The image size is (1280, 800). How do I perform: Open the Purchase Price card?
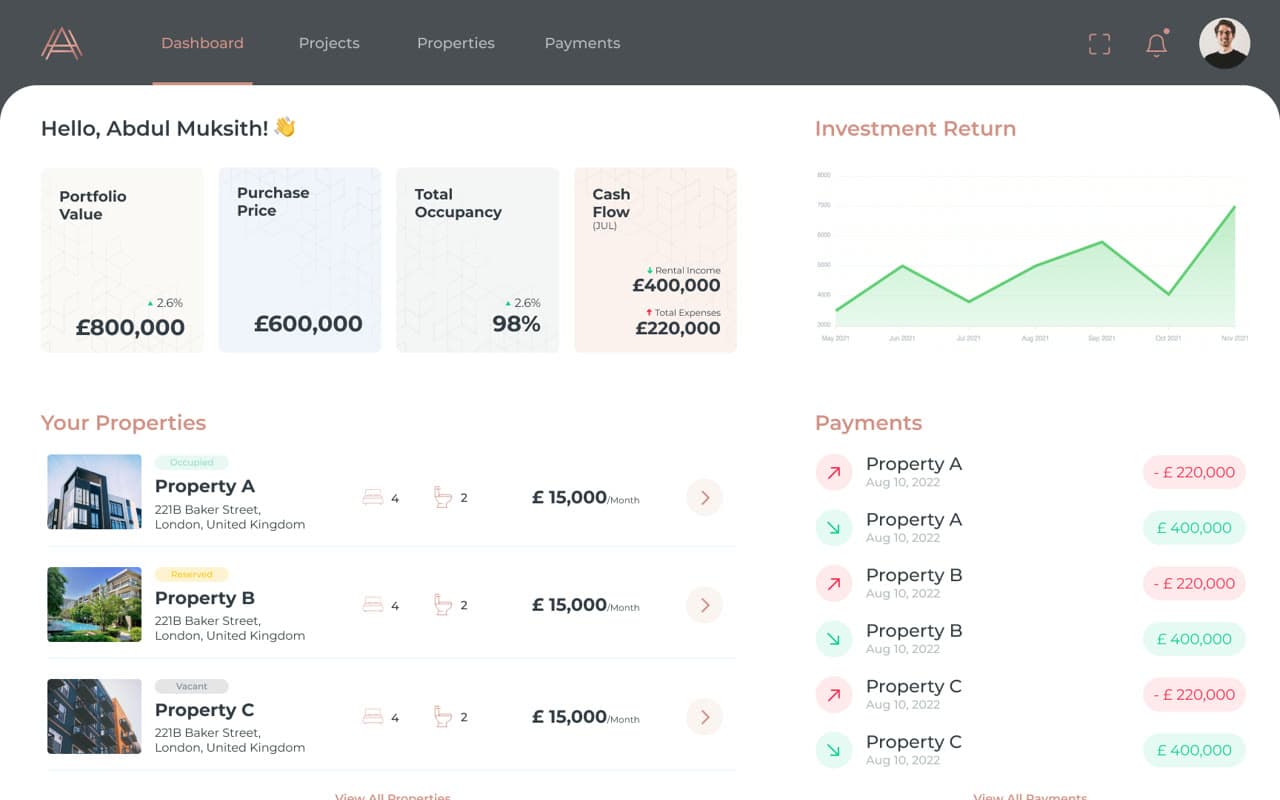300,260
